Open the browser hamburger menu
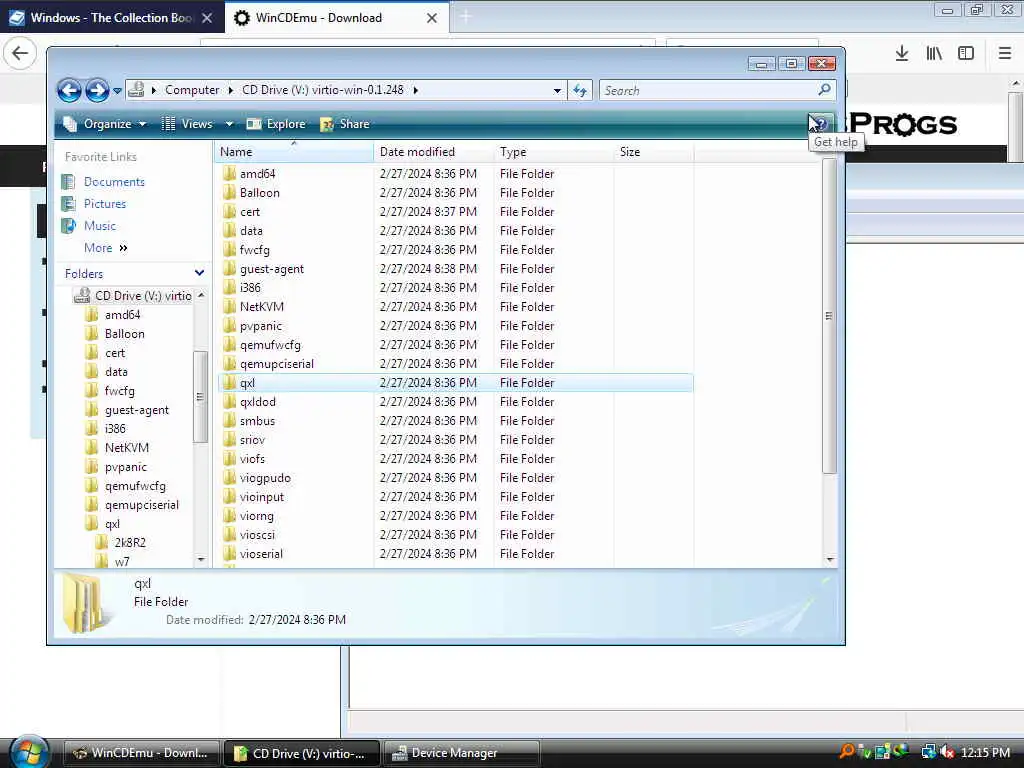This screenshot has width=1024, height=768. point(1005,53)
